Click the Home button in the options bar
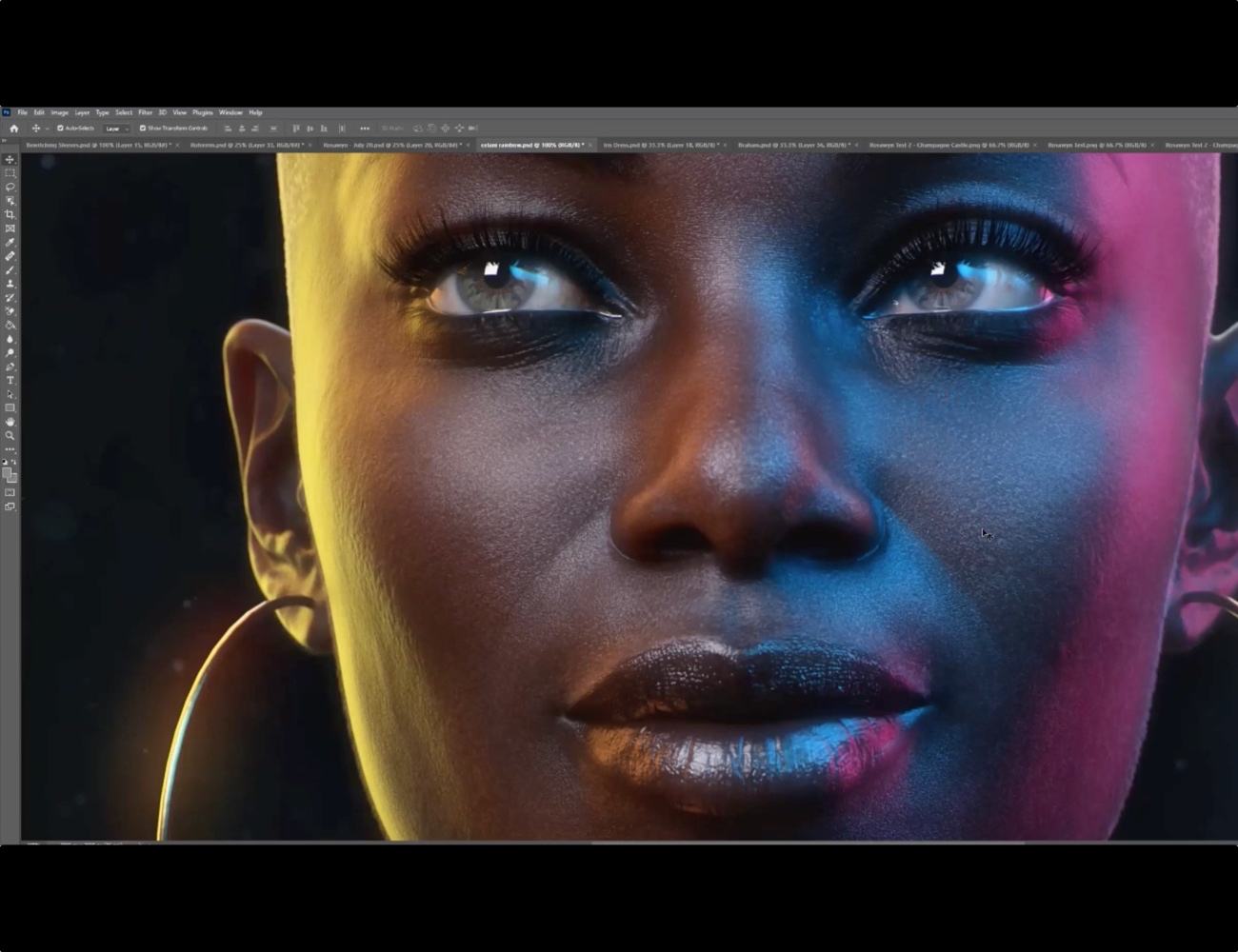The width and height of the screenshot is (1238, 952). (14, 129)
